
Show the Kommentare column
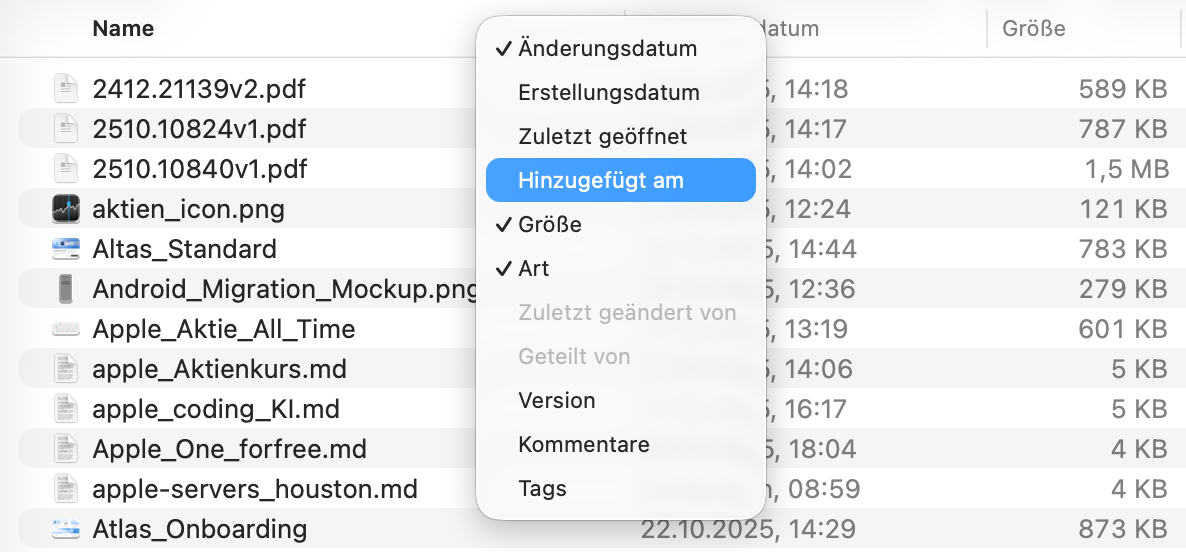pyautogui.click(x=583, y=444)
